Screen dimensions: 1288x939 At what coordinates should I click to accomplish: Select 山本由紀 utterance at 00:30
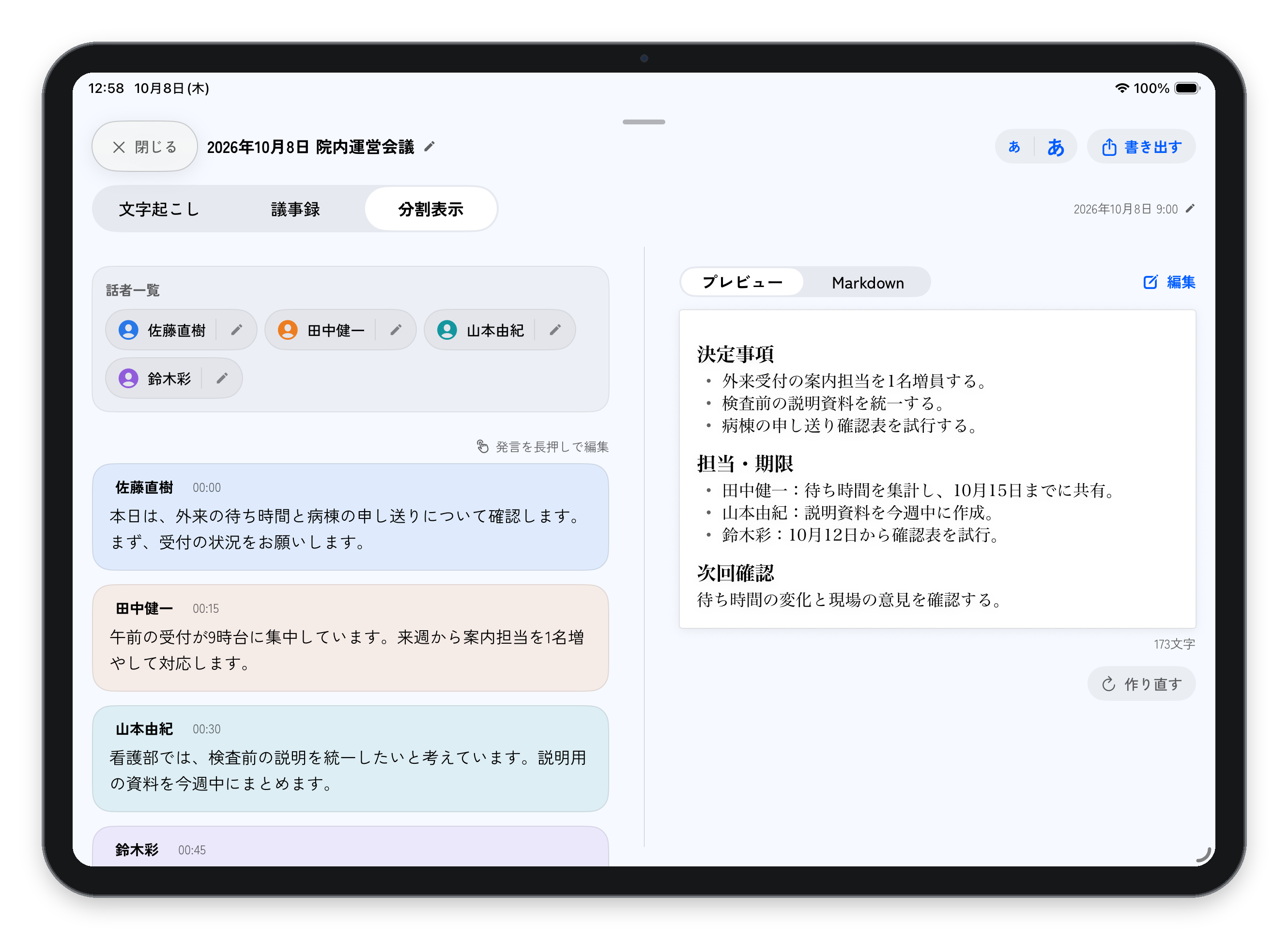[x=350, y=758]
